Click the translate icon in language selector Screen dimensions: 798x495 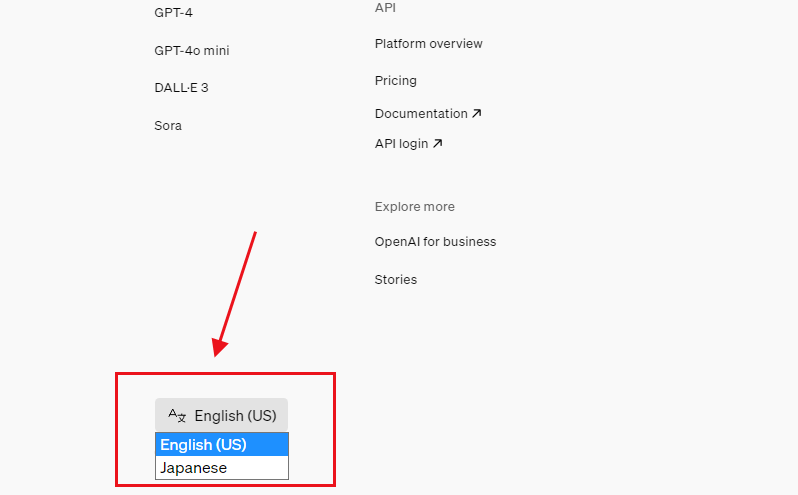[x=177, y=416]
